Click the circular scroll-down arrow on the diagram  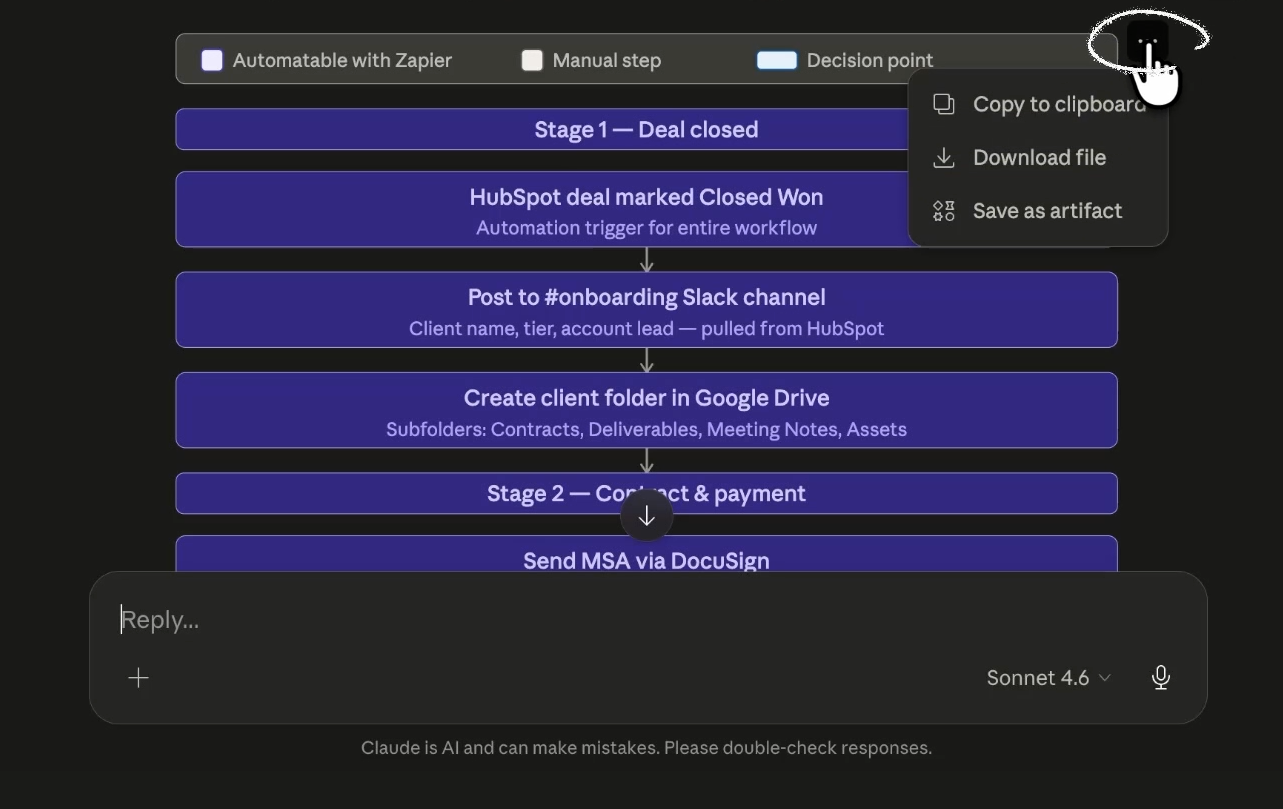(x=646, y=515)
